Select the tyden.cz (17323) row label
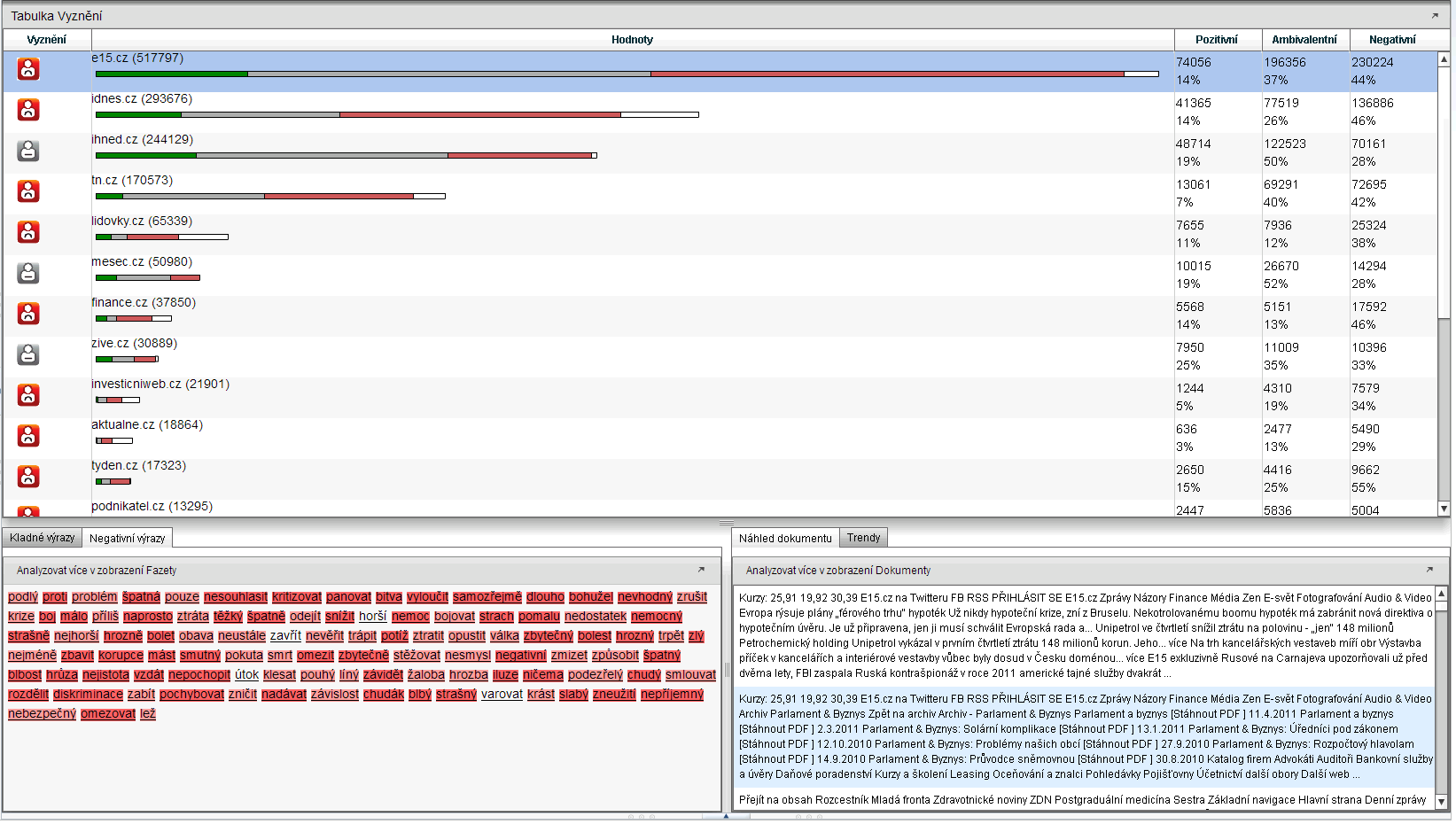 (138, 466)
